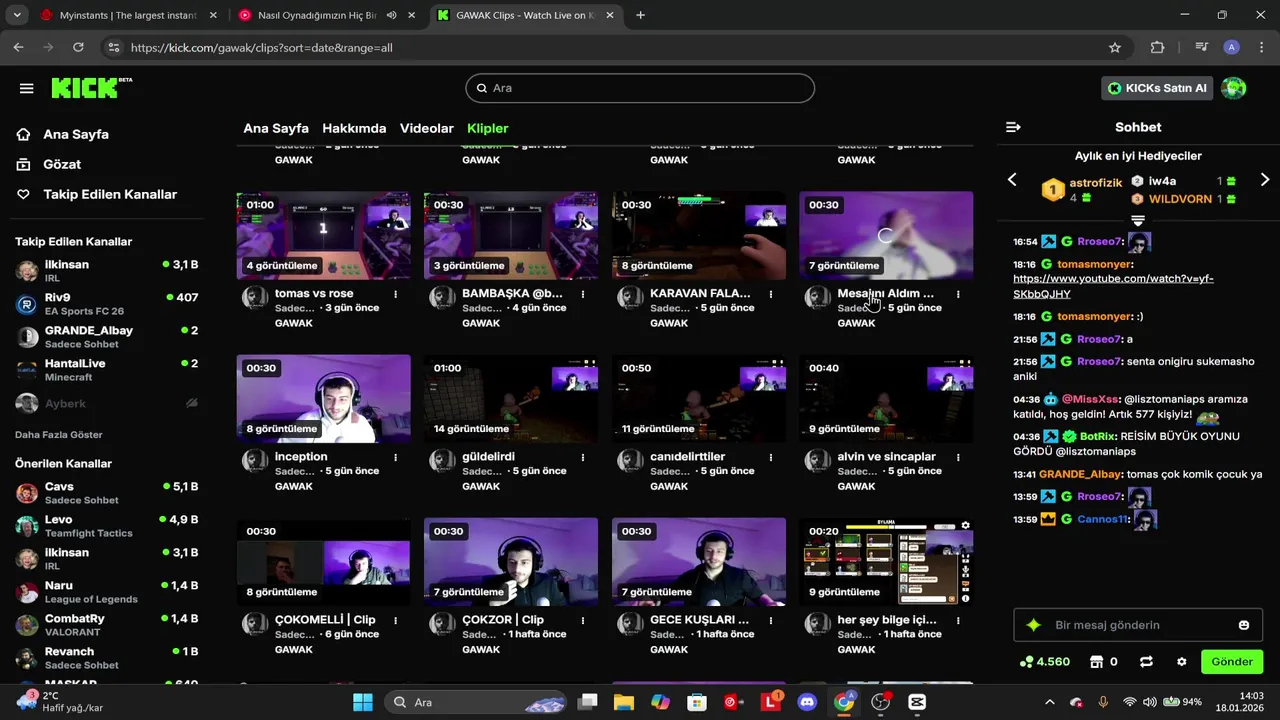This screenshot has width=1280, height=720.
Task: Open CapCut from the taskbar
Action: point(917,702)
